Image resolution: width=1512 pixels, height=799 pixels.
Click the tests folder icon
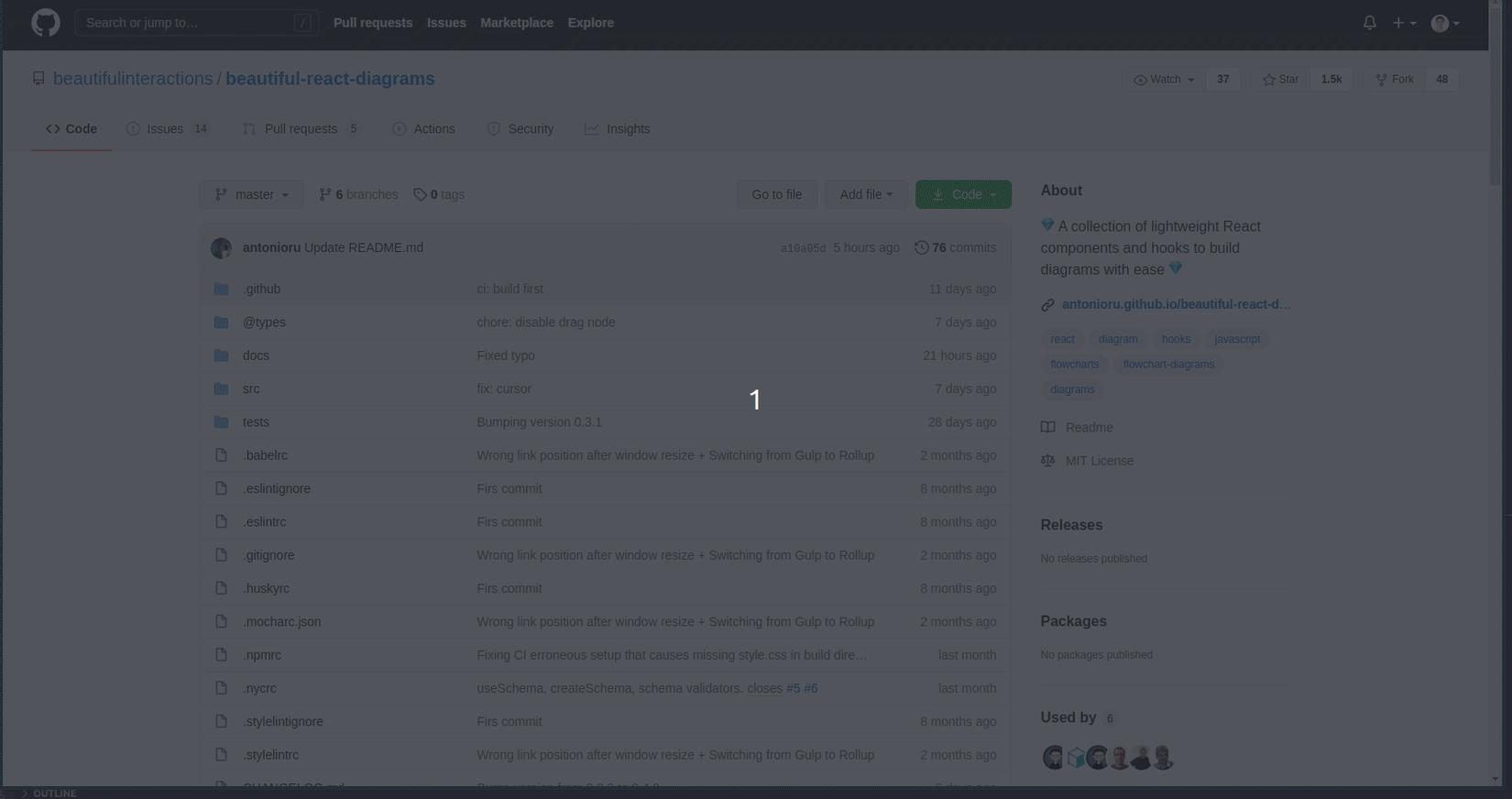(x=221, y=422)
